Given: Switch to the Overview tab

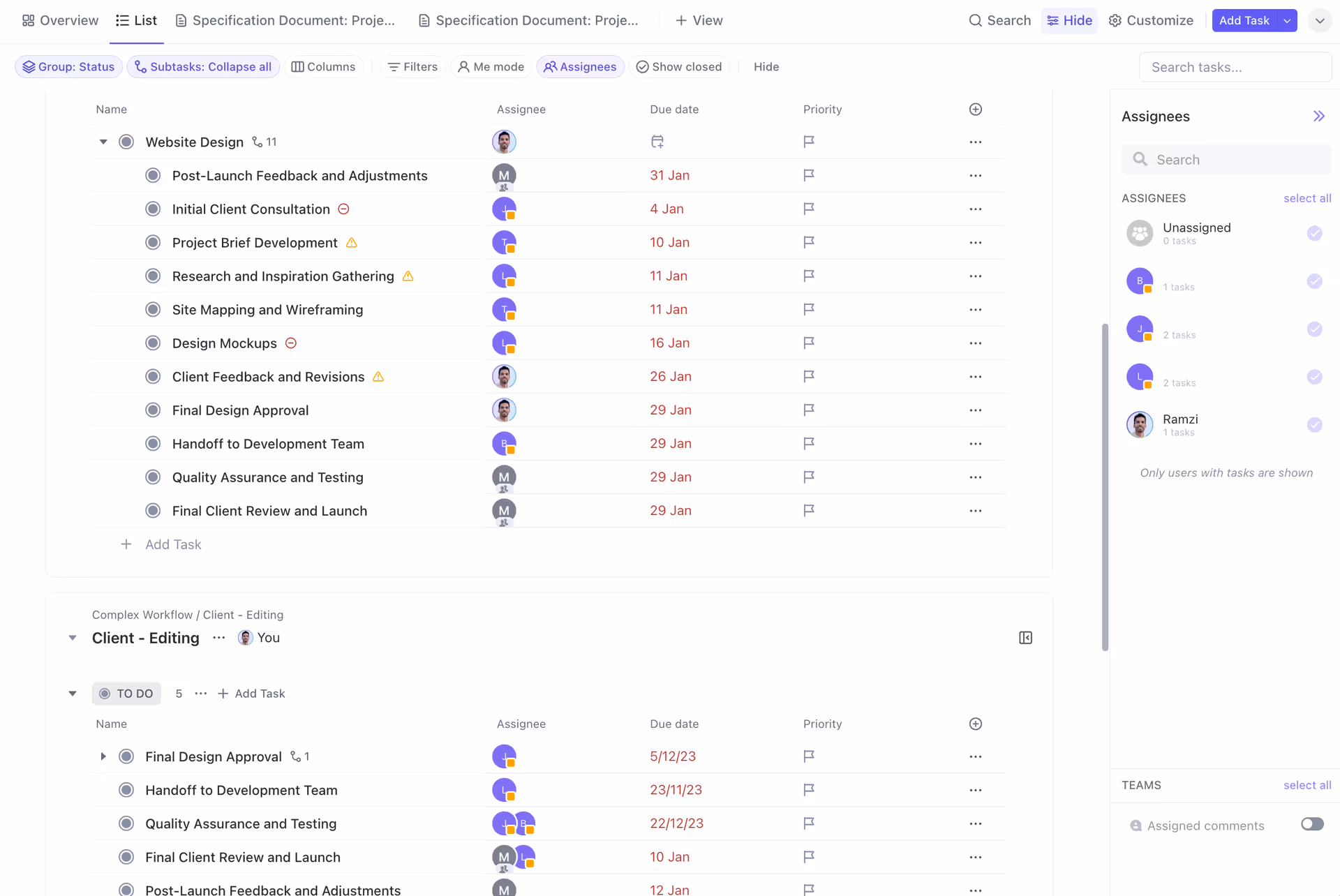Looking at the screenshot, I should (59, 20).
